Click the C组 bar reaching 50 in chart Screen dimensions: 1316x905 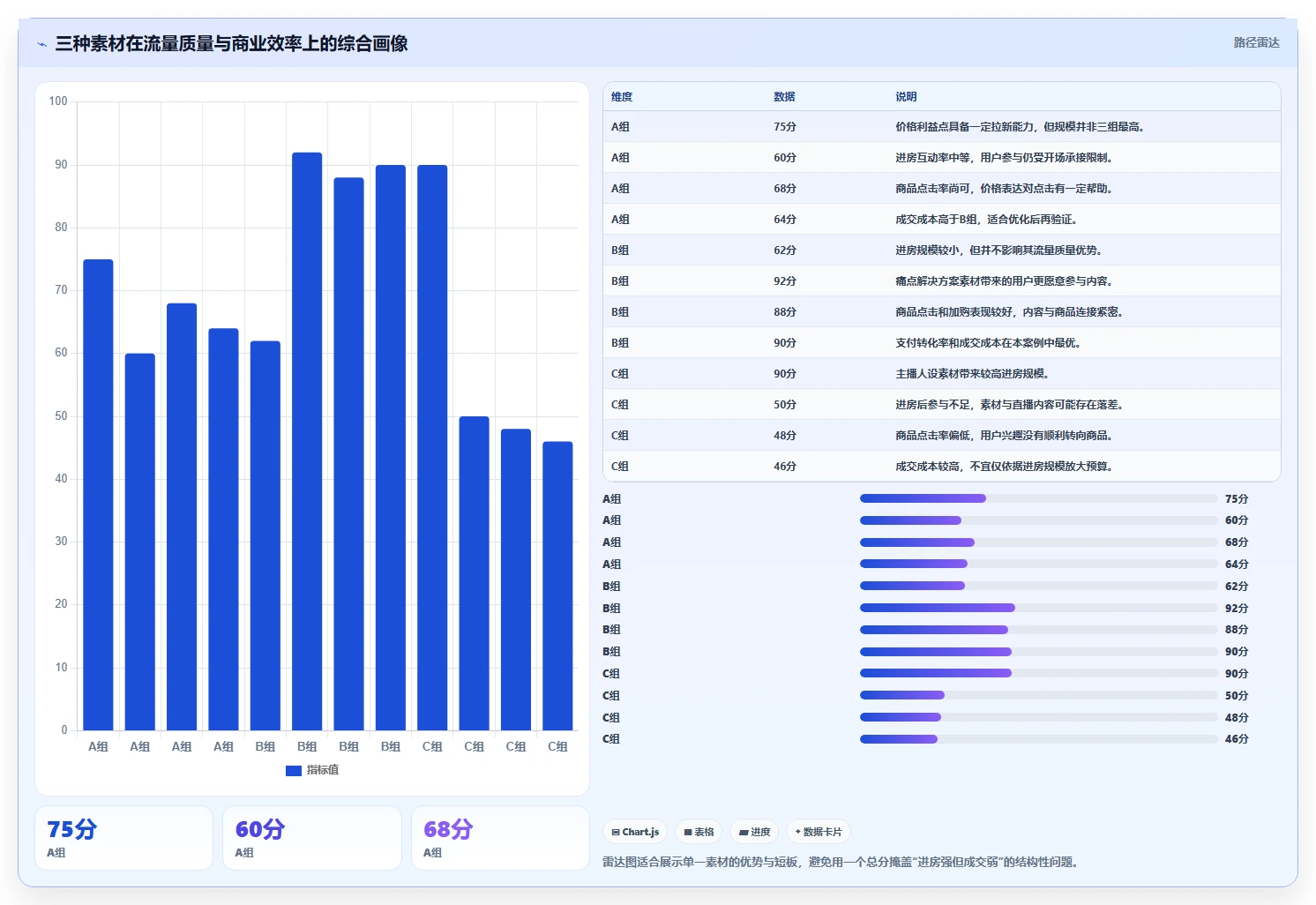[x=474, y=573]
